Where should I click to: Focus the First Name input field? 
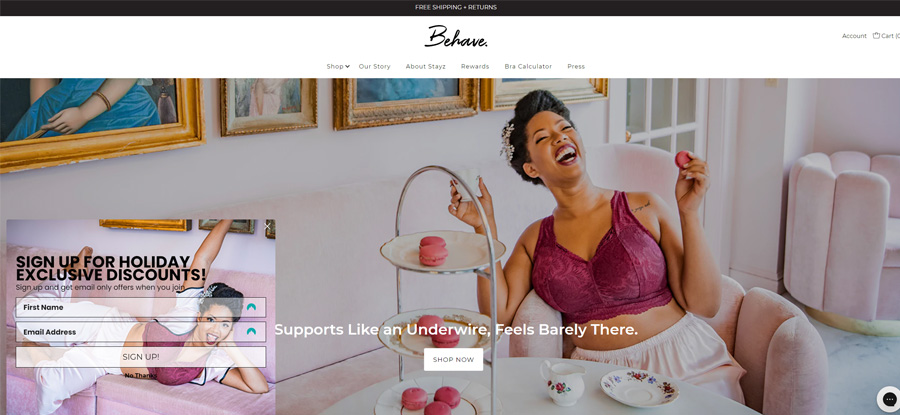(141, 307)
